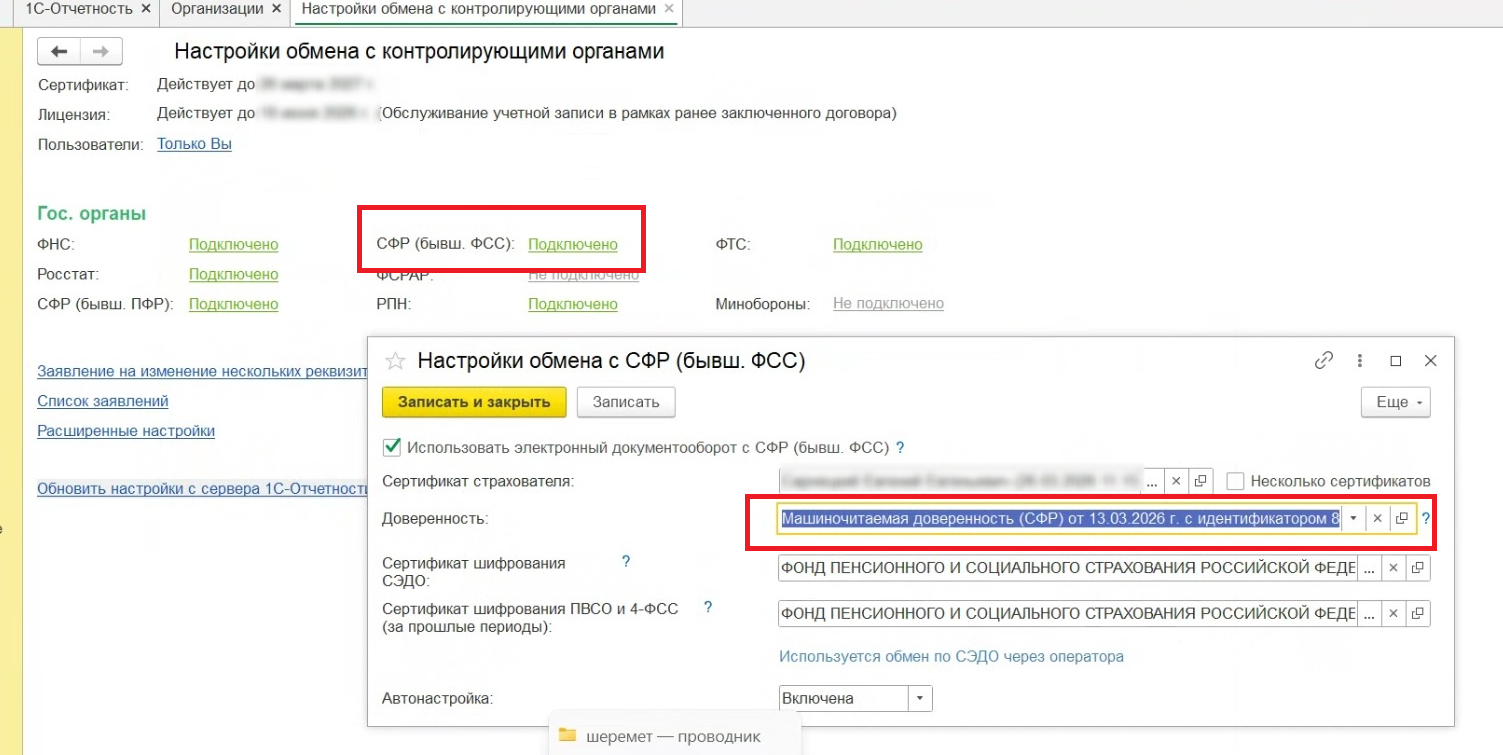Click the Сертификат шифрования СЭДО input field
This screenshot has width=1503, height=755.
(x=1067, y=568)
